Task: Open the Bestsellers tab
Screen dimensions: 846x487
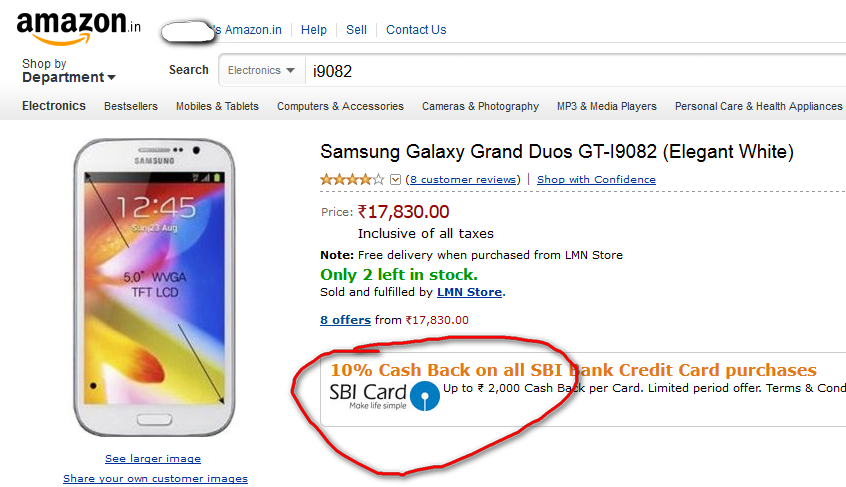Action: pyautogui.click(x=131, y=106)
